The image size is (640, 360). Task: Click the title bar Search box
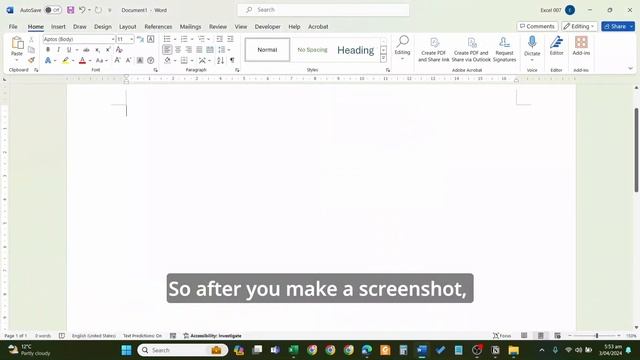323,10
